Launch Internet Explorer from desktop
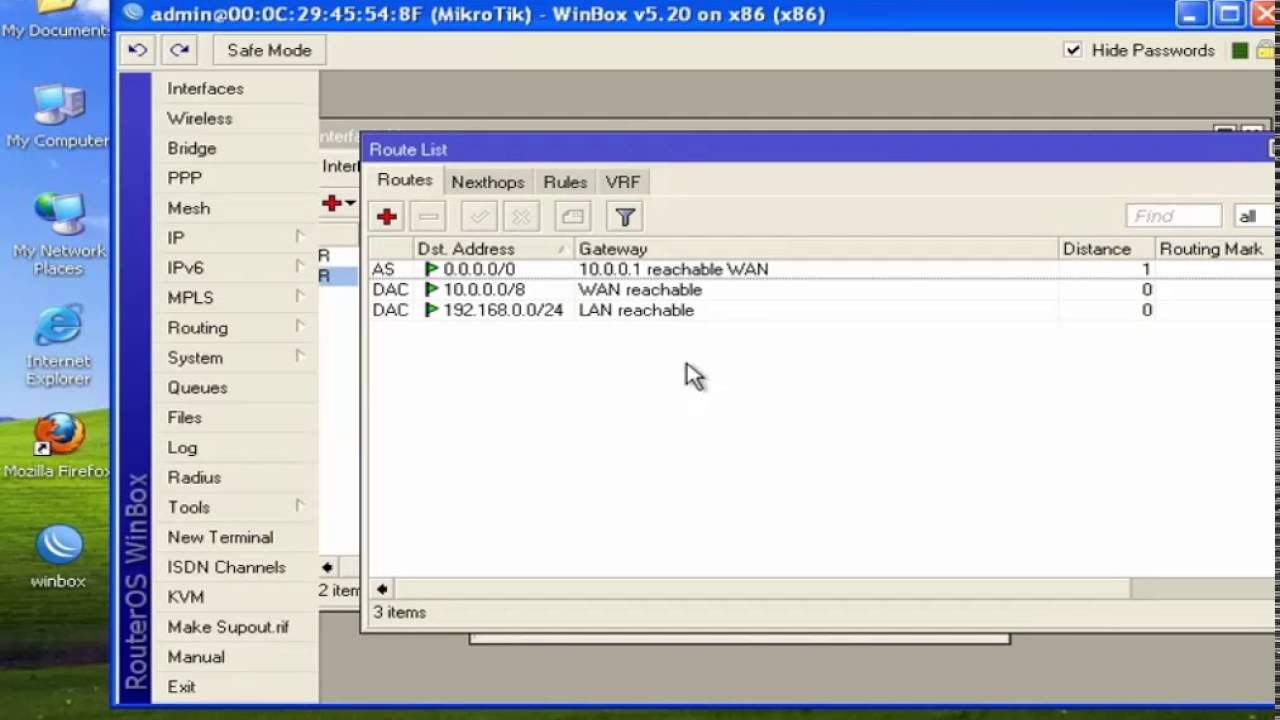 pos(58,347)
